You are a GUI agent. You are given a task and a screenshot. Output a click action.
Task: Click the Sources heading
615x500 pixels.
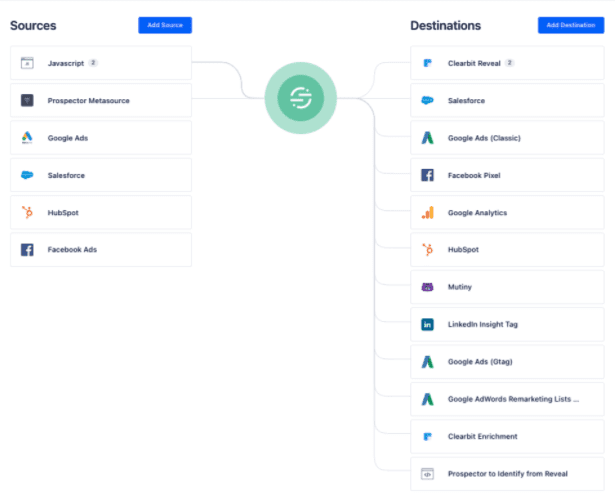(x=33, y=25)
